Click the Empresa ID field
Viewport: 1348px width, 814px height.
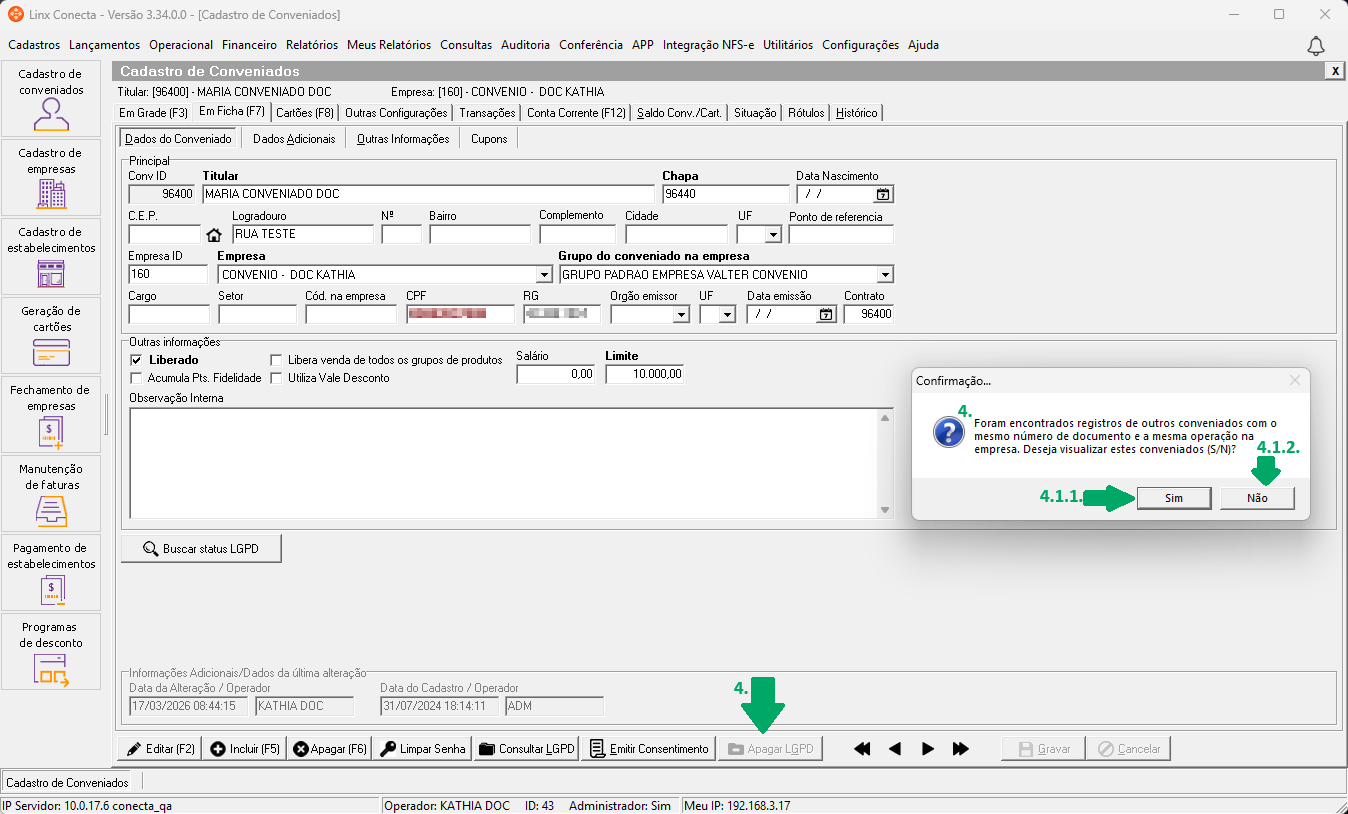click(168, 275)
